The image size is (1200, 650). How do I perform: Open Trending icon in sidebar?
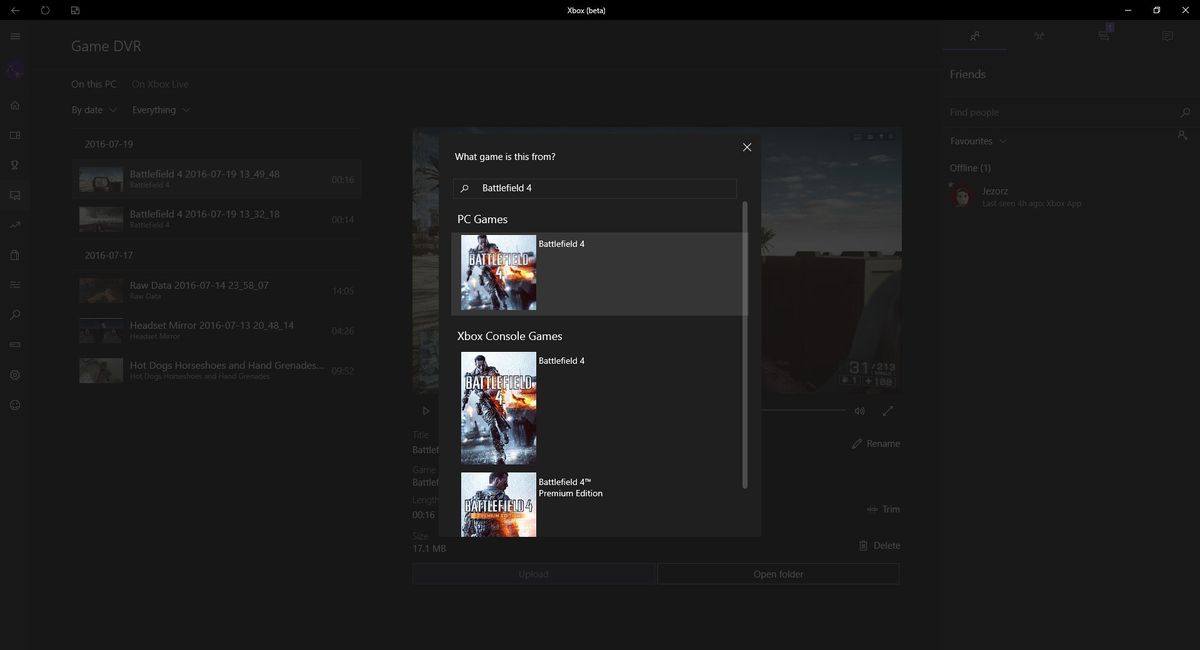(x=15, y=225)
